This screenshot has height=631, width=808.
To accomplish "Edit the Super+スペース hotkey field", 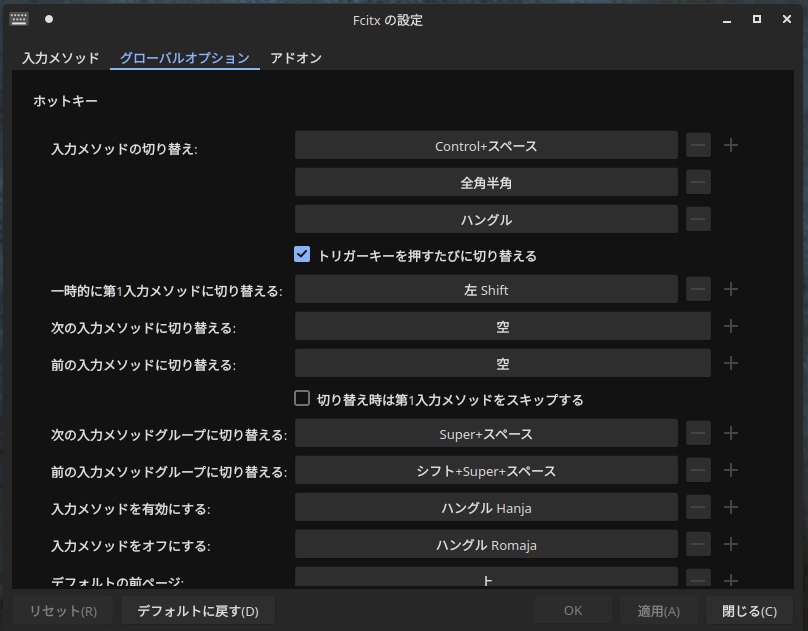I will (486, 433).
